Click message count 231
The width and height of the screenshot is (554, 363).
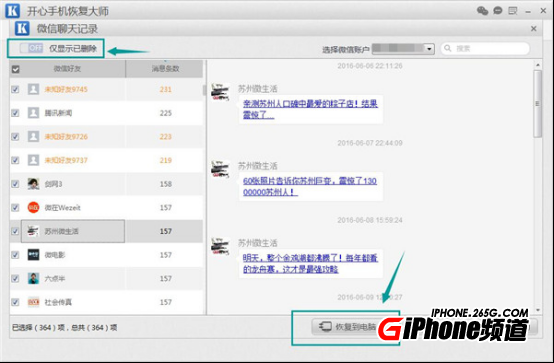(165, 89)
